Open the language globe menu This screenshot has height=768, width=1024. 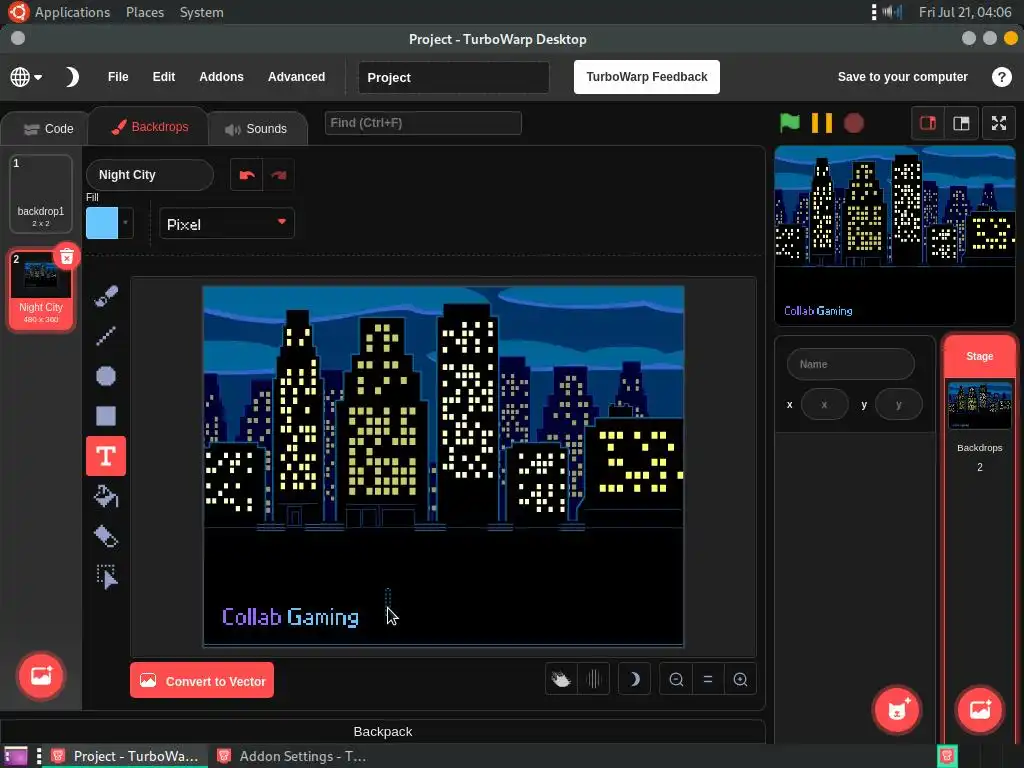(26, 77)
